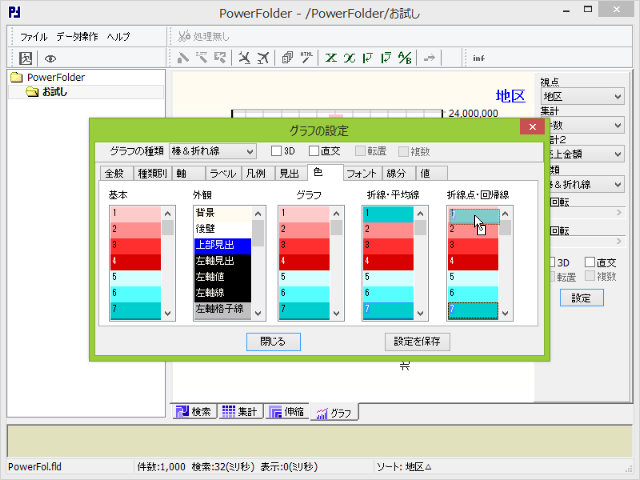Click the グラフ chart tab icon

click(322, 413)
